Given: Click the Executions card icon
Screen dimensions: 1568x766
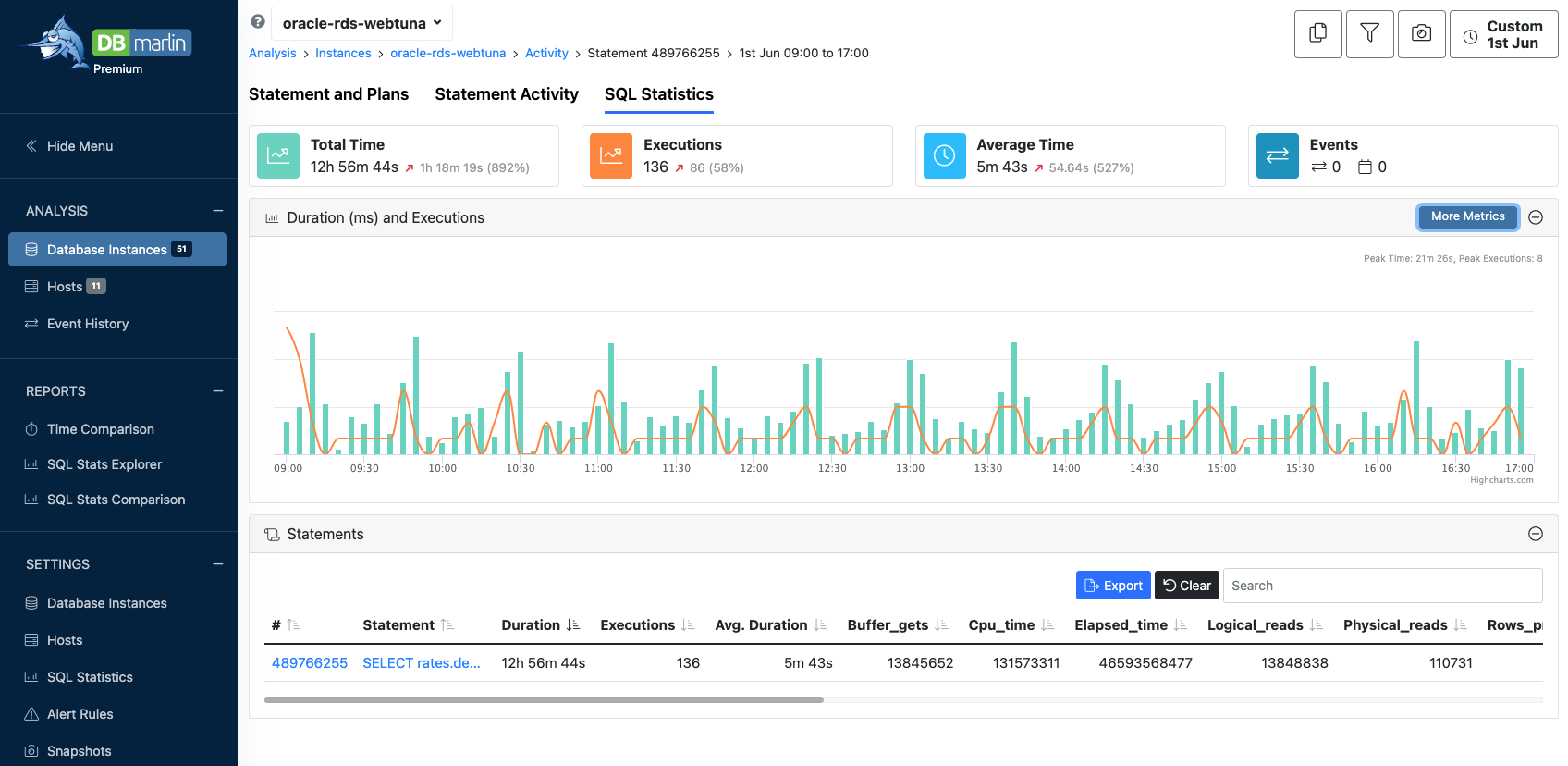Looking at the screenshot, I should (611, 155).
